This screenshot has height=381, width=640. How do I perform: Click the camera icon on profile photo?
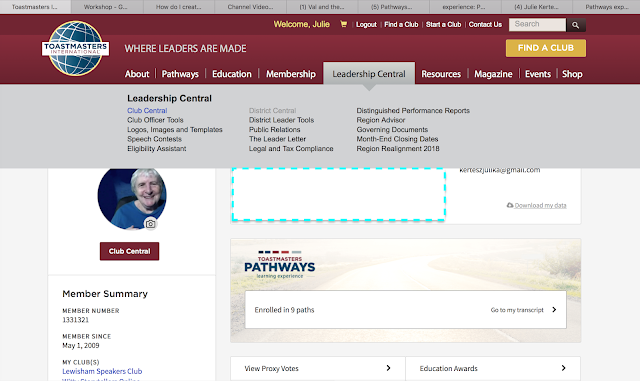coord(151,224)
